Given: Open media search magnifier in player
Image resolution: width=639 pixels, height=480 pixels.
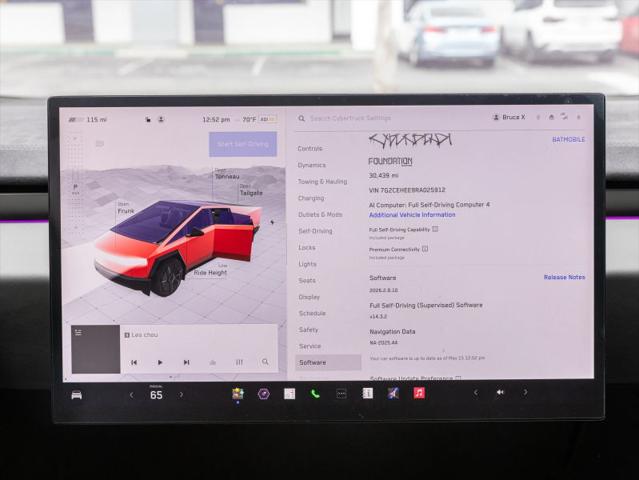Looking at the screenshot, I should click(265, 362).
